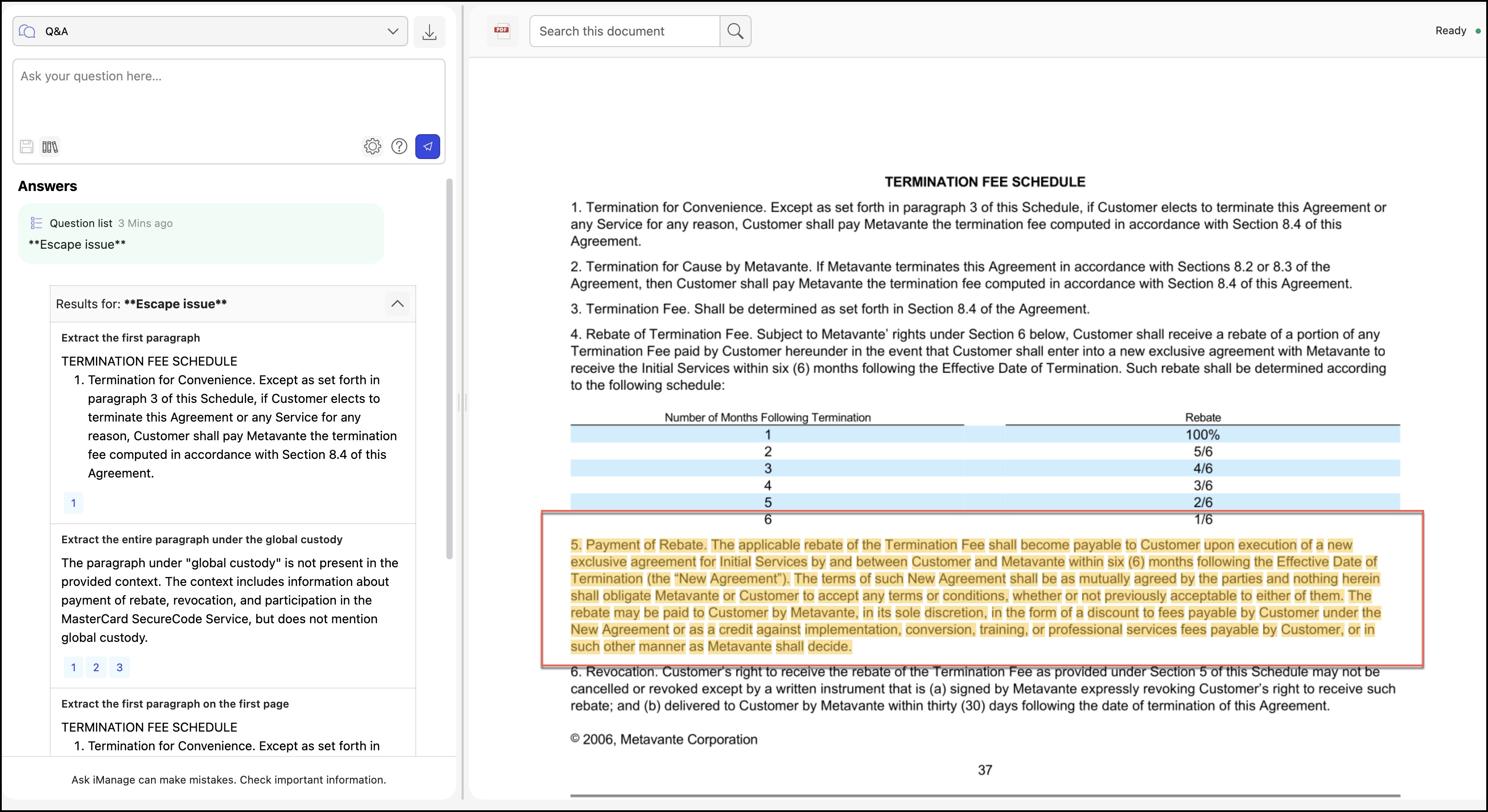
Task: Open citation 1 under first paragraph answer
Action: tap(73, 503)
